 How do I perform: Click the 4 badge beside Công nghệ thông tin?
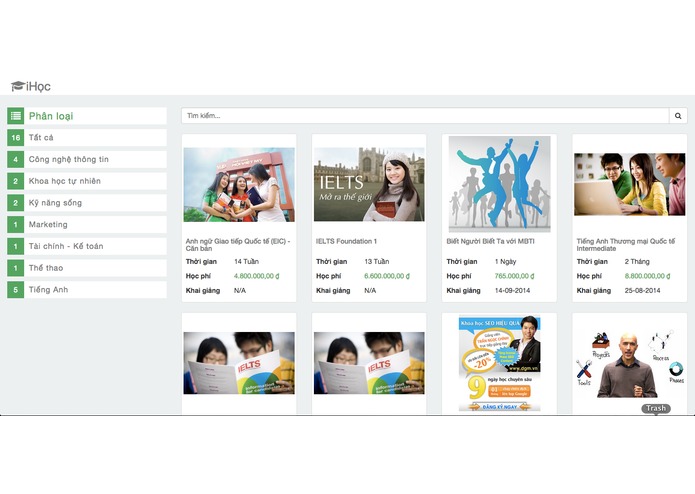tap(16, 159)
